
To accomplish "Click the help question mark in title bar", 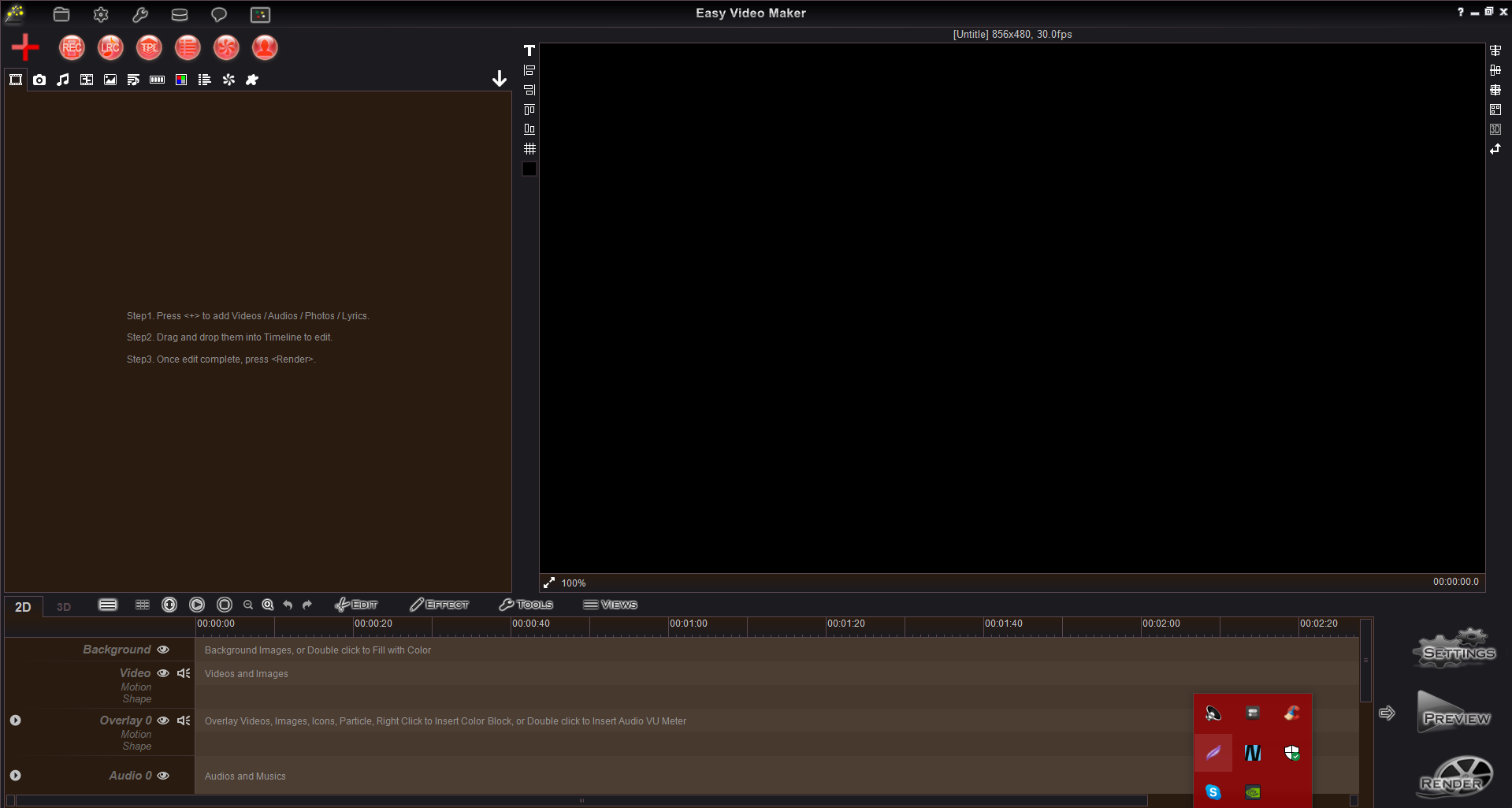I will coord(1460,13).
